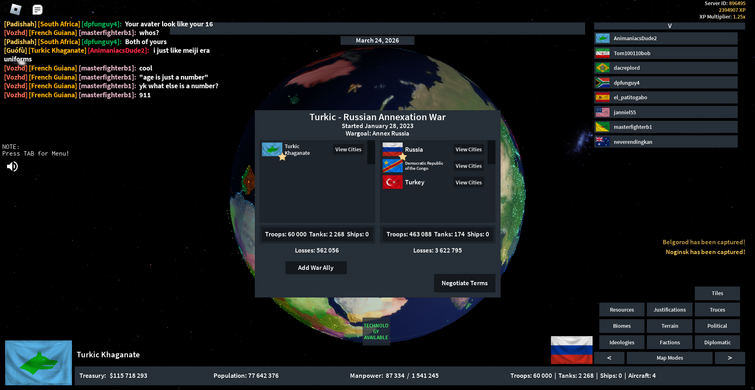Screen dimensions: 755x390
Task: Click the Democratic Republic of Congo flag
Action: pos(392,166)
